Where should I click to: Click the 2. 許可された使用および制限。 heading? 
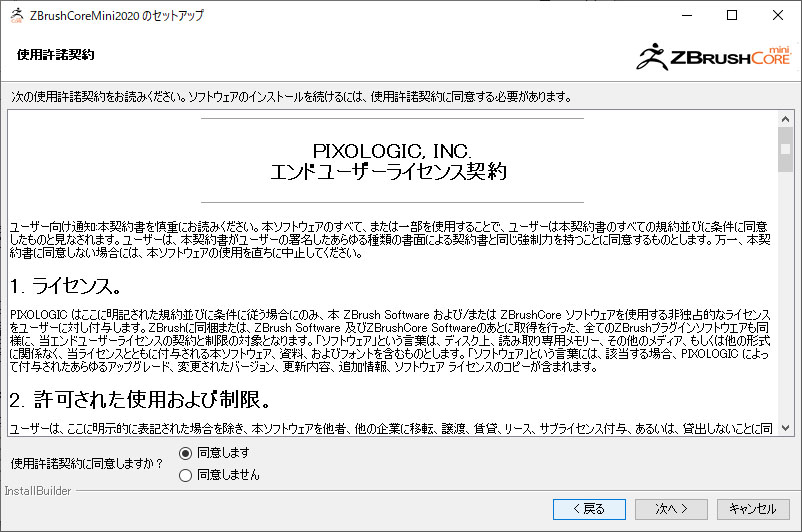(x=140, y=400)
